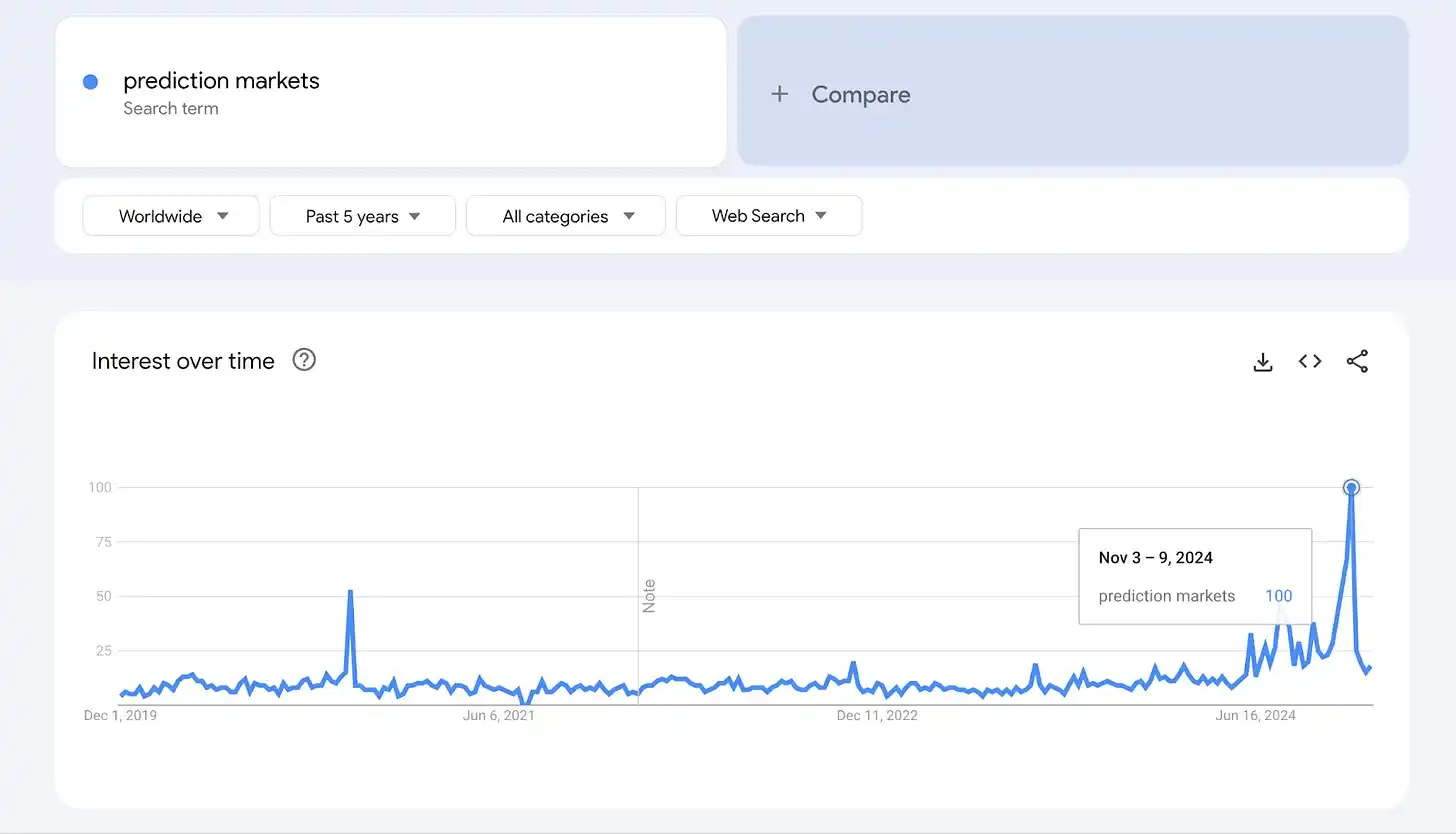Click the blue dot beside prediction markets
Image resolution: width=1456 pixels, height=834 pixels.
[x=90, y=82]
